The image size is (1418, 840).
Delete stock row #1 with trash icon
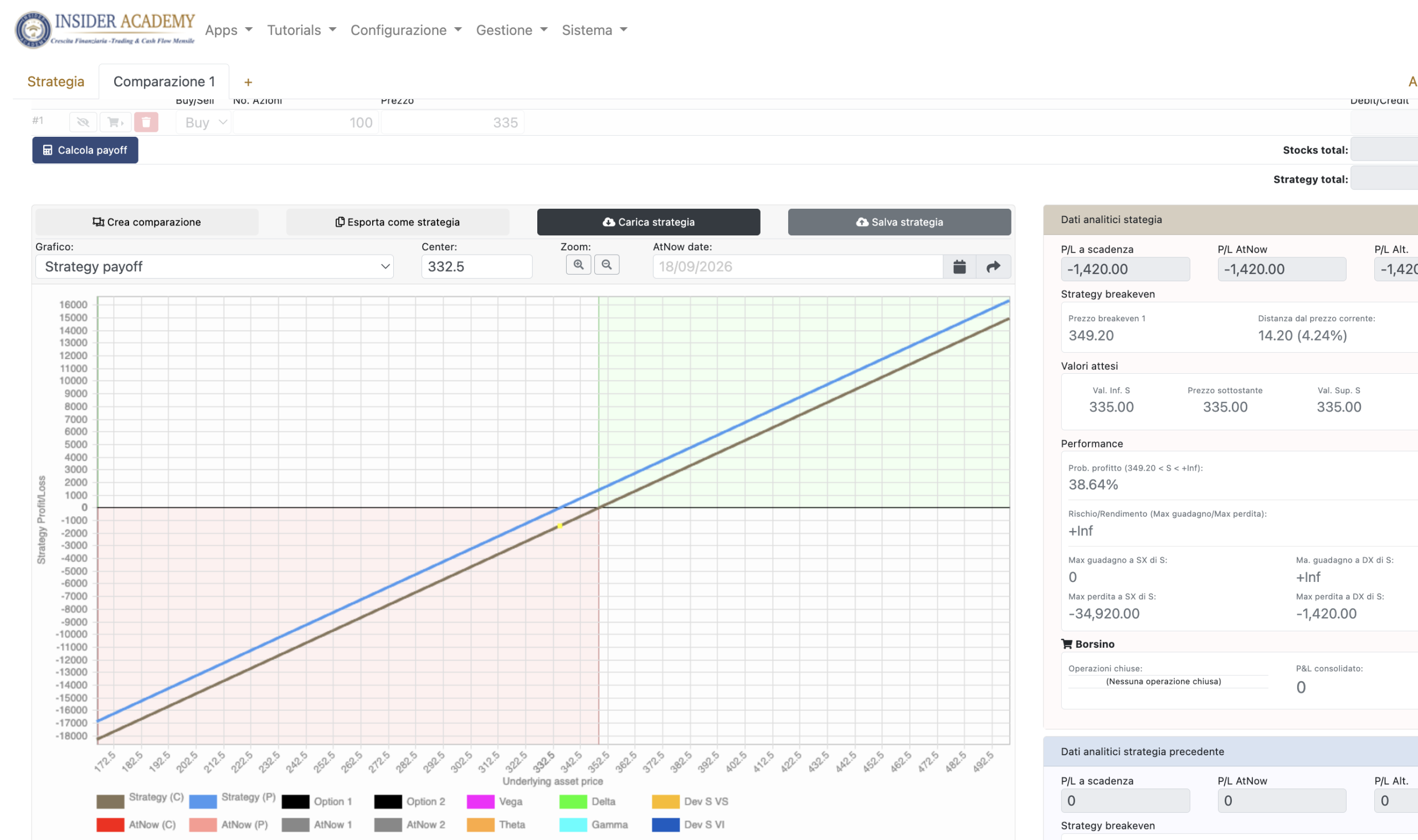[x=146, y=122]
